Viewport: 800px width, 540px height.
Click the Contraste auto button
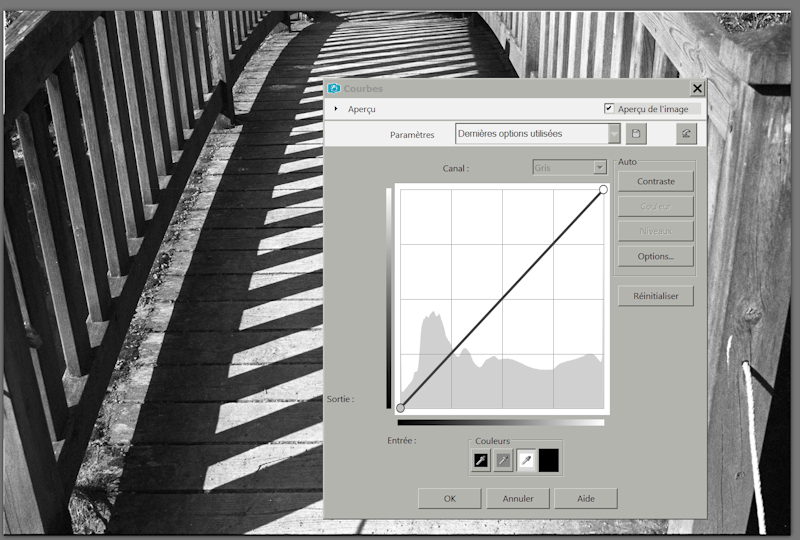655,181
